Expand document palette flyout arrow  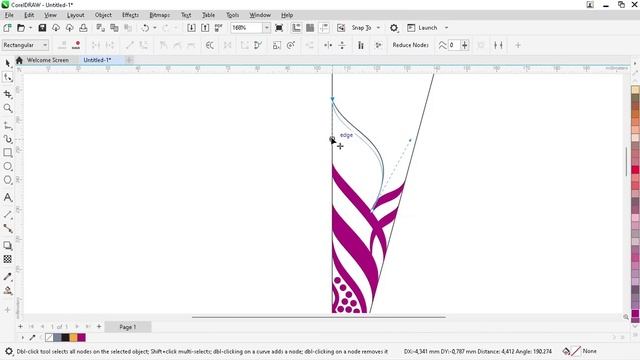coord(22,338)
